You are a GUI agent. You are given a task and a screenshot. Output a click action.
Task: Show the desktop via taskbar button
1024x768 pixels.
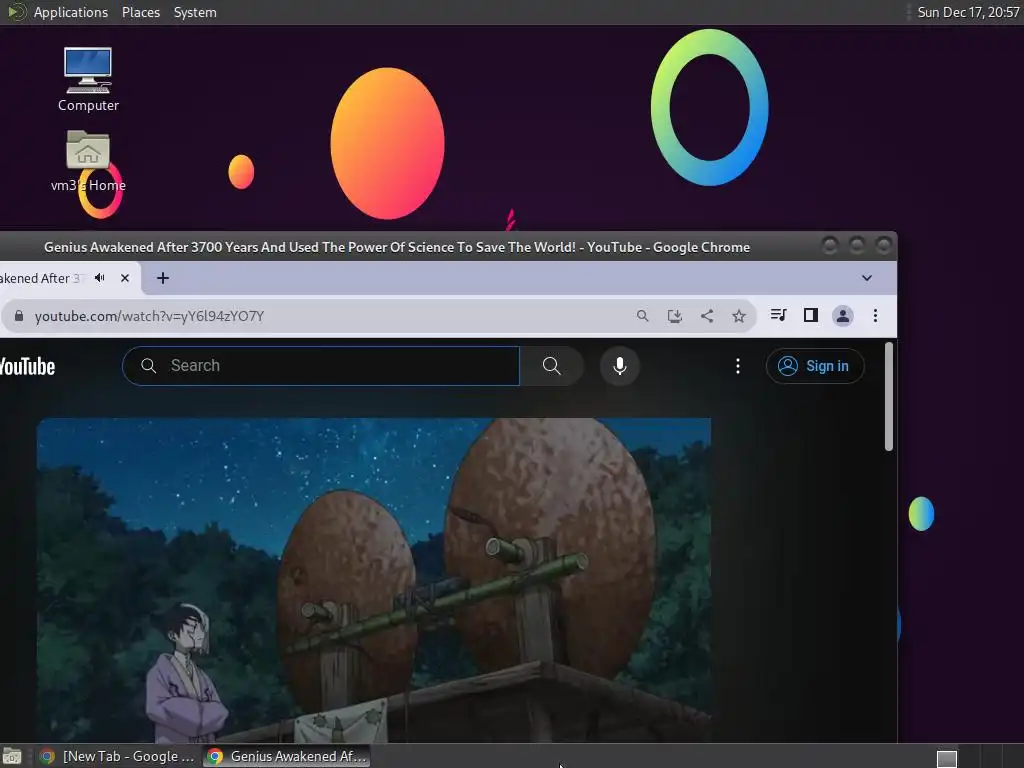click(12, 756)
